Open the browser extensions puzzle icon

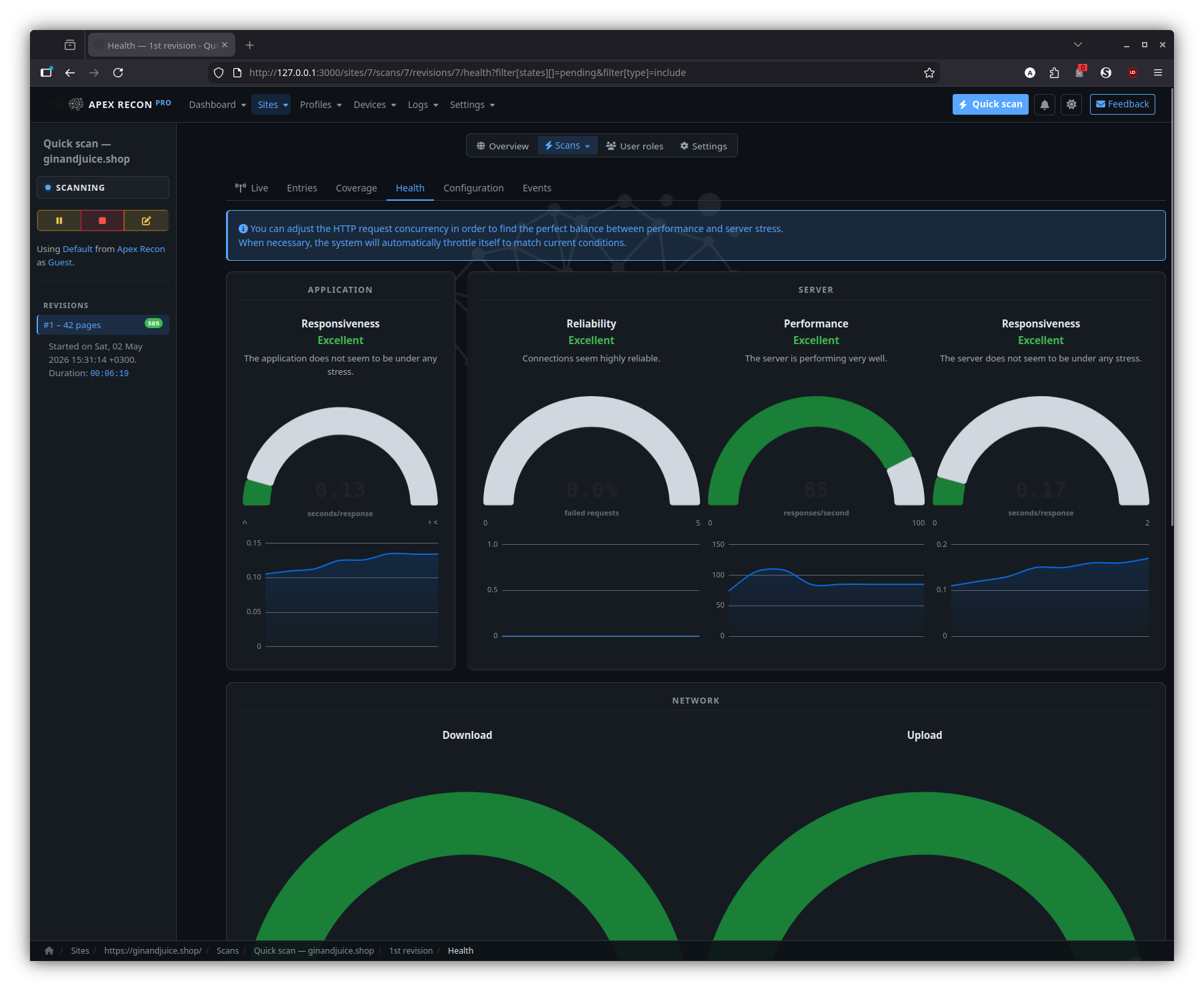(1054, 73)
